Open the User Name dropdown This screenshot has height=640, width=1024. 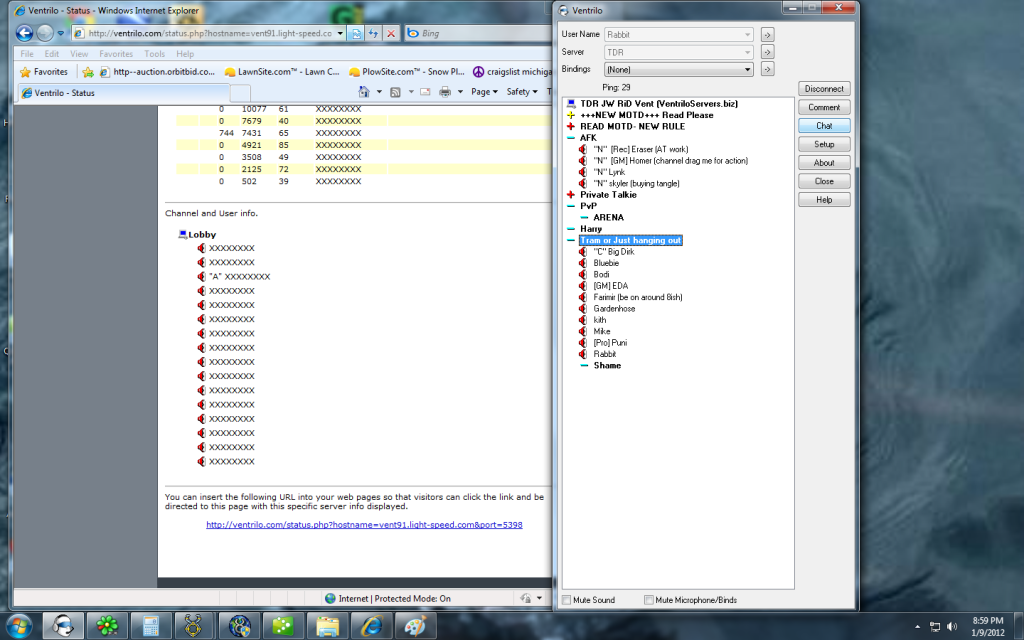[747, 35]
